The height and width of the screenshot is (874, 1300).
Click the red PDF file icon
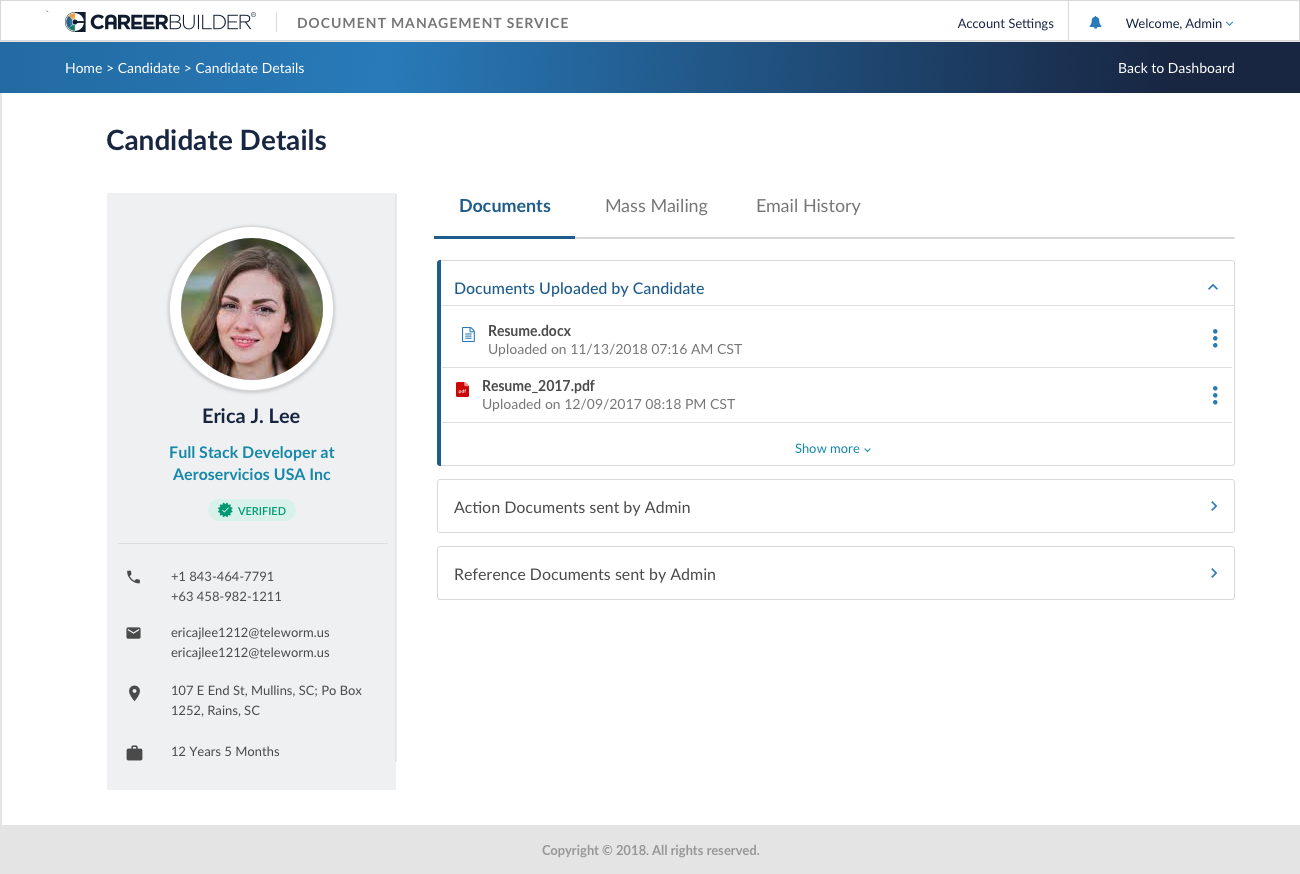click(x=462, y=390)
